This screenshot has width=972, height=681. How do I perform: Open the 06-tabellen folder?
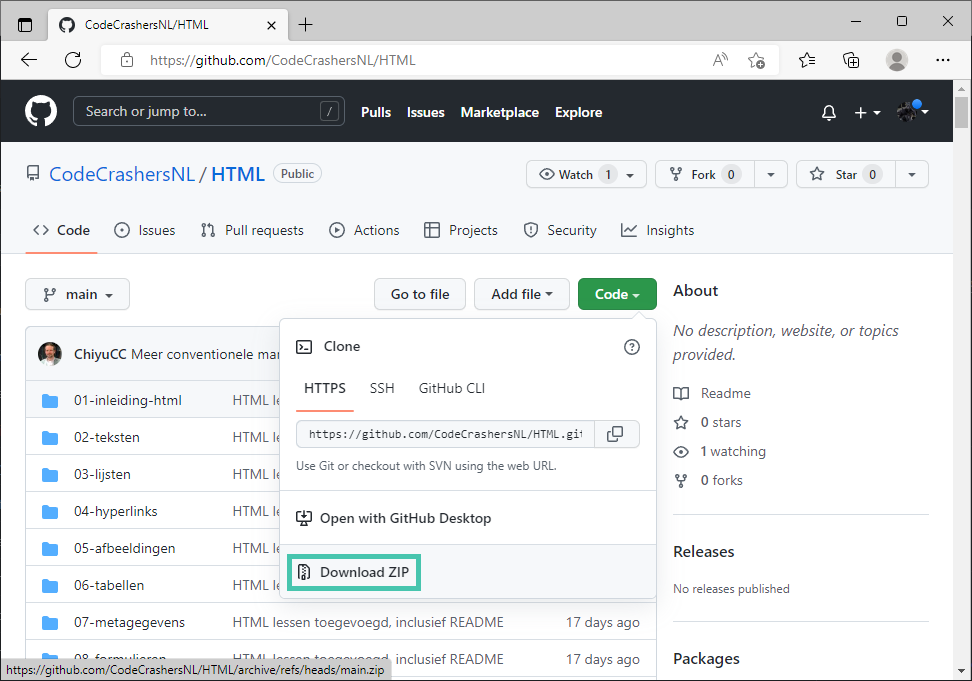coord(109,586)
